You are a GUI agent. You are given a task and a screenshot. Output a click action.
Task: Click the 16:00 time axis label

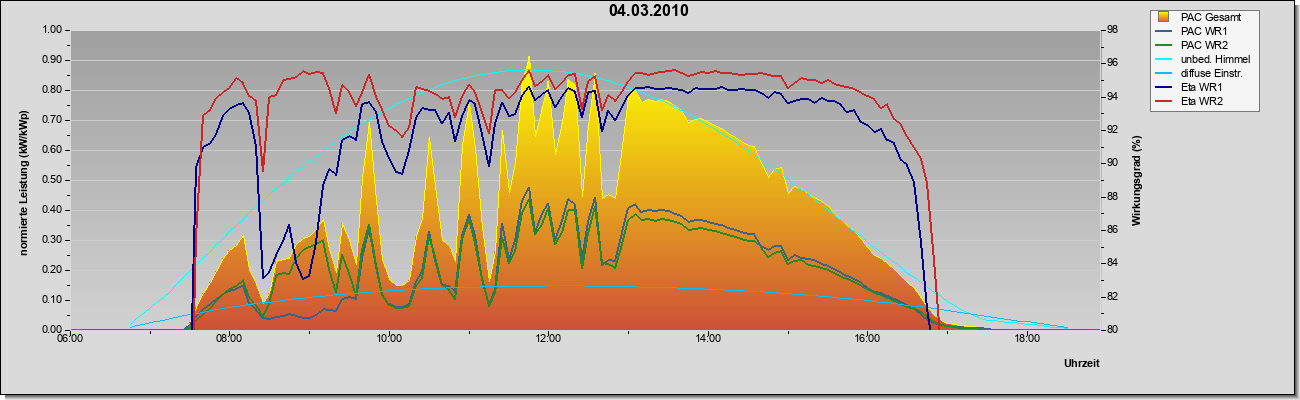point(868,340)
